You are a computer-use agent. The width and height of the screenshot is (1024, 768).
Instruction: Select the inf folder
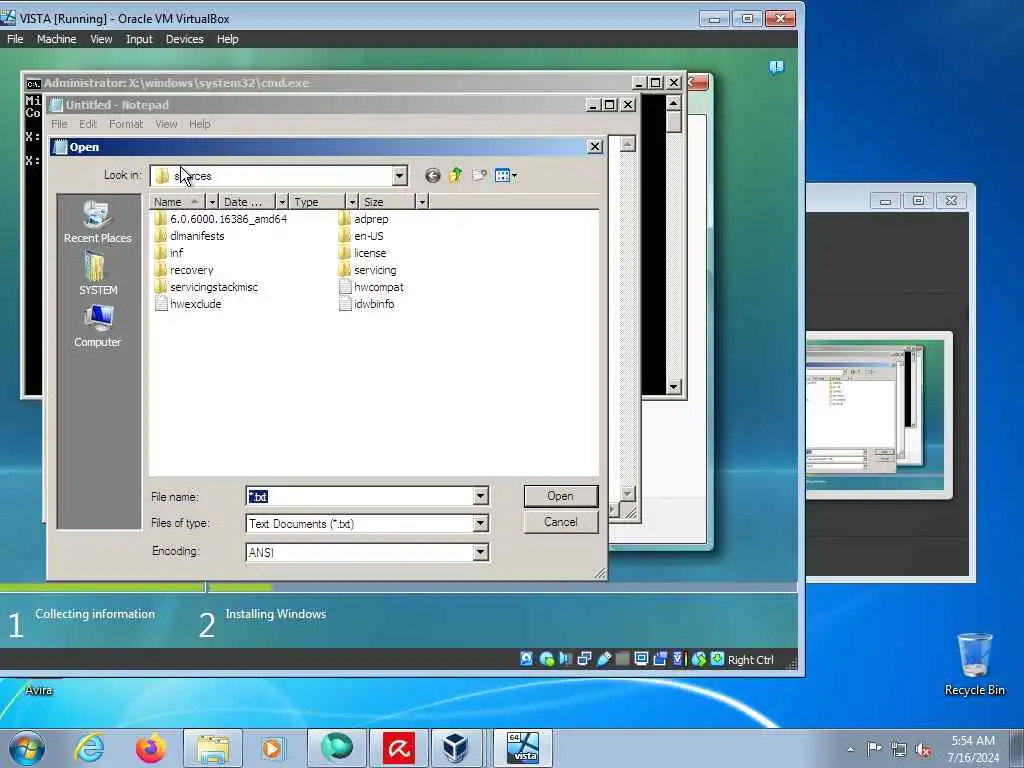point(169,253)
